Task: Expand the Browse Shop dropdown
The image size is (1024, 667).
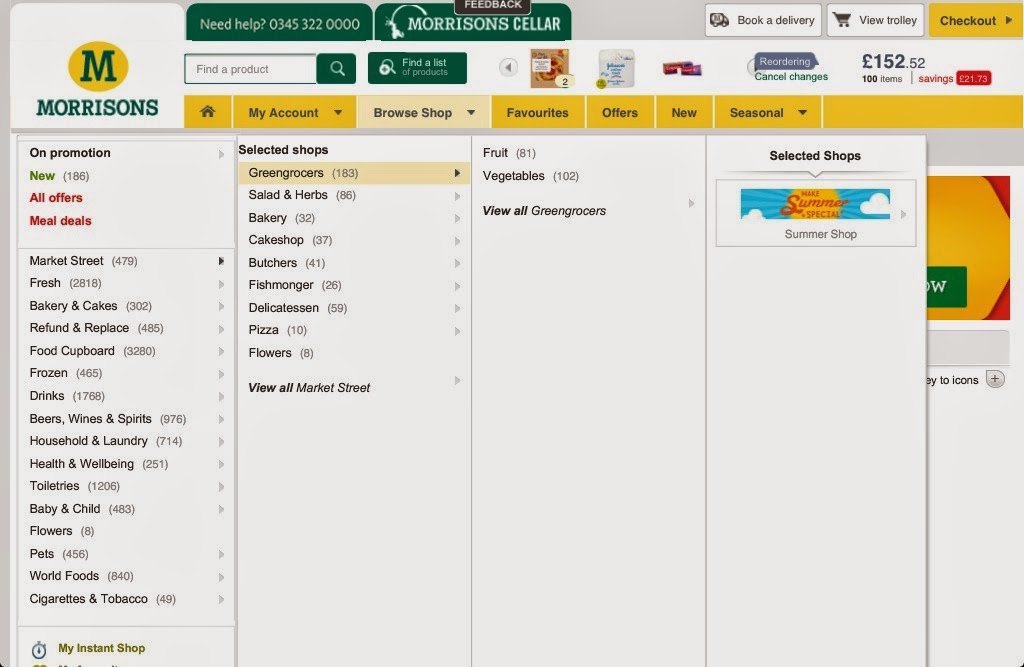Action: 424,112
